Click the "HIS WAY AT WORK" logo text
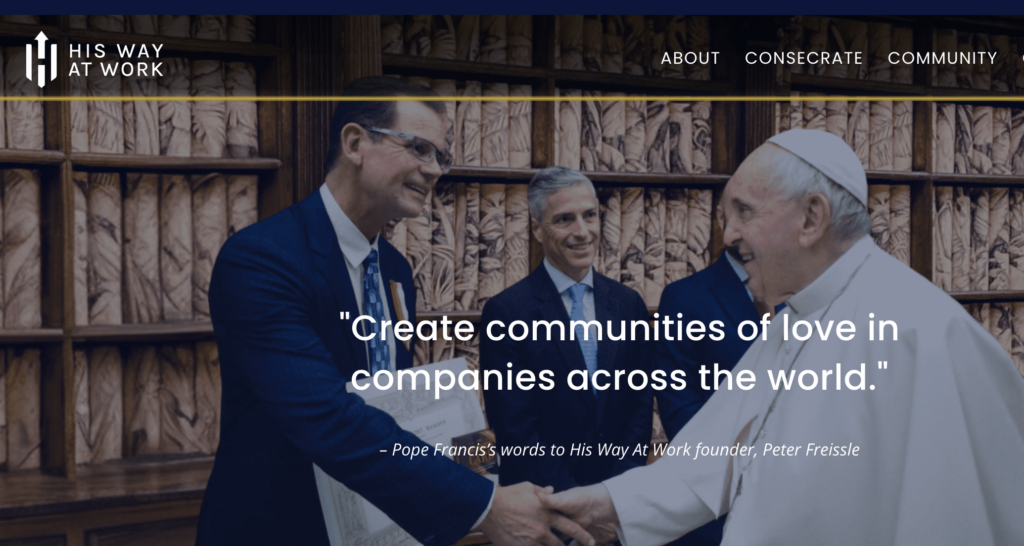This screenshot has height=546, width=1024. coord(116,59)
